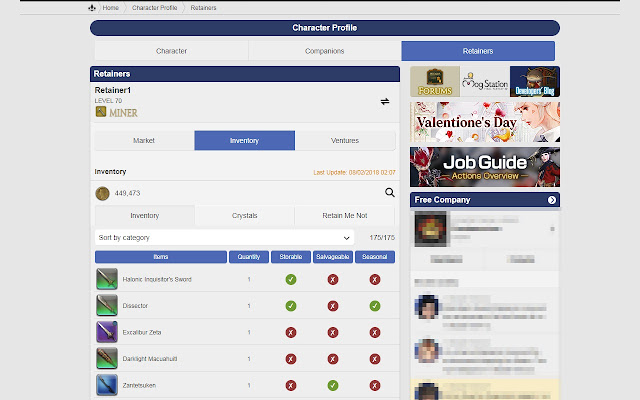
Task: Click Excalibur Zeta seasonal red cross
Action: (x=375, y=333)
